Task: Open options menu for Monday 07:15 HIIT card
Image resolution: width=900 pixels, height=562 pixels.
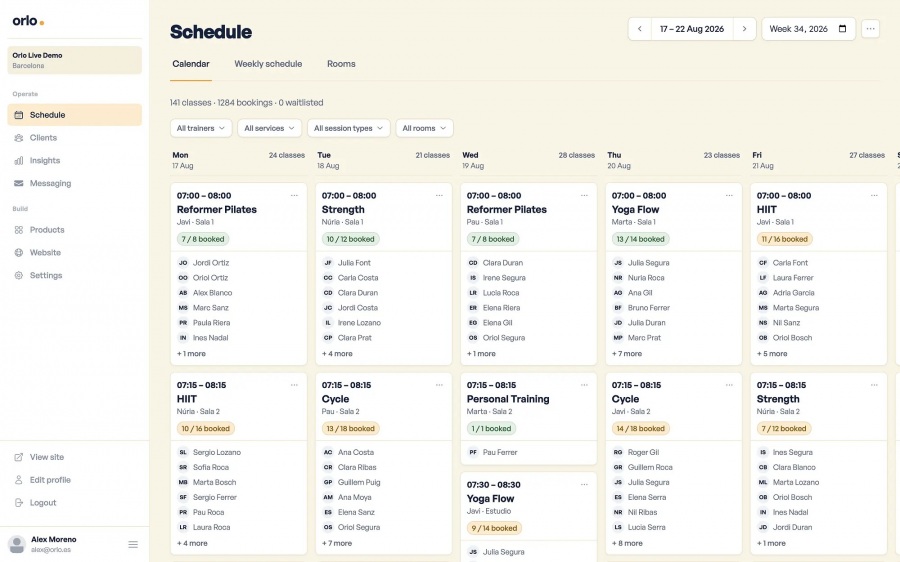Action: [294, 385]
